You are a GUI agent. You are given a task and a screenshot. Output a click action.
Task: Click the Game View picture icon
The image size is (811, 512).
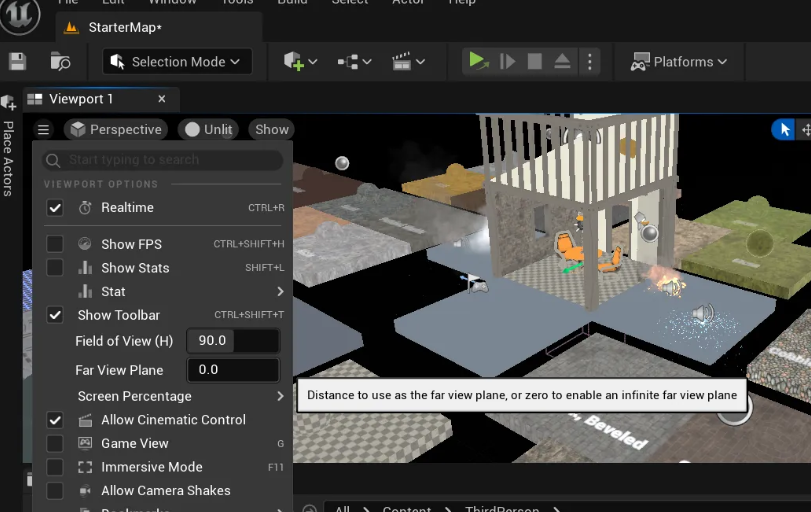click(85, 443)
